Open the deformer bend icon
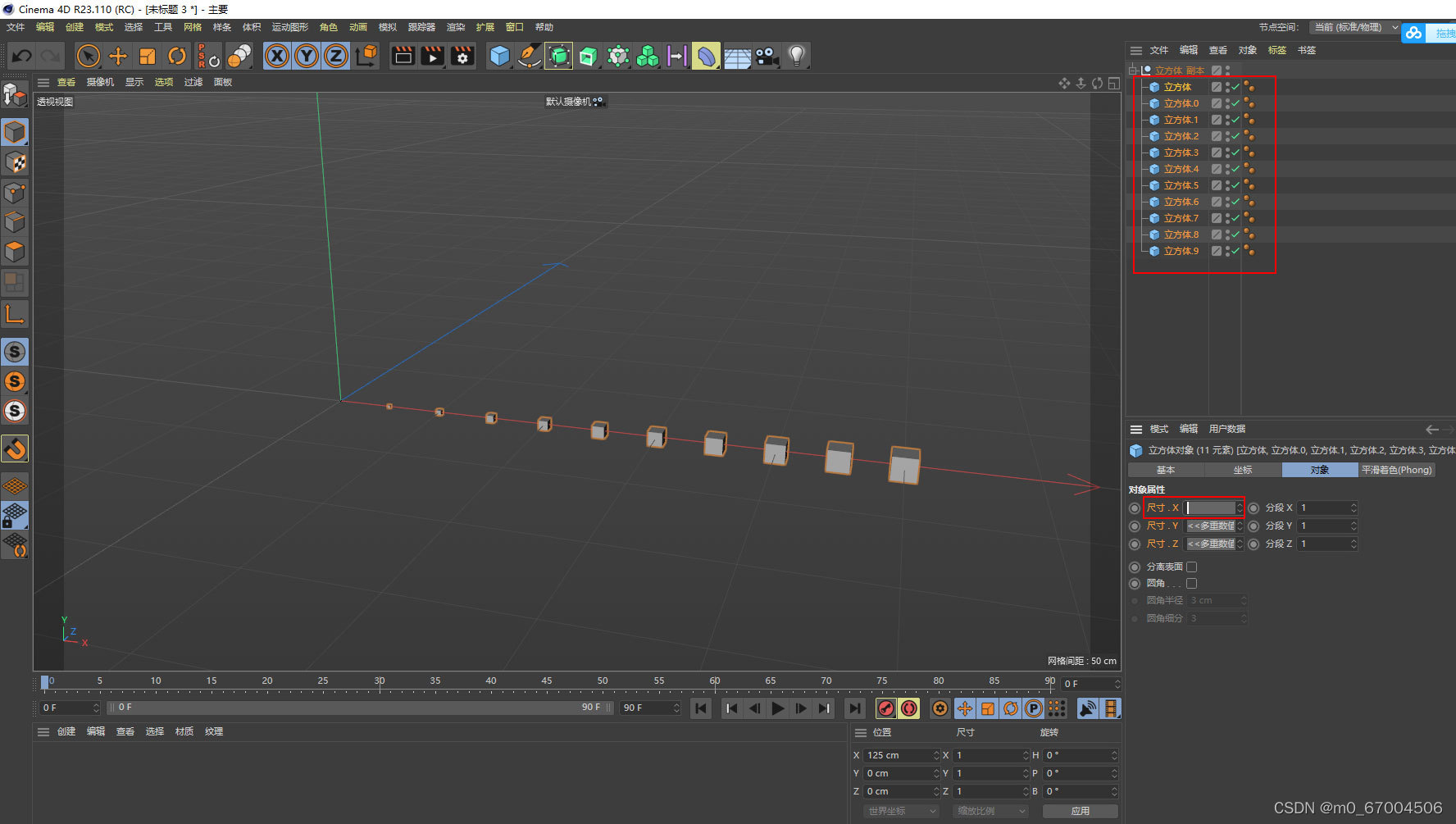The height and width of the screenshot is (824, 1456). pyautogui.click(x=707, y=56)
